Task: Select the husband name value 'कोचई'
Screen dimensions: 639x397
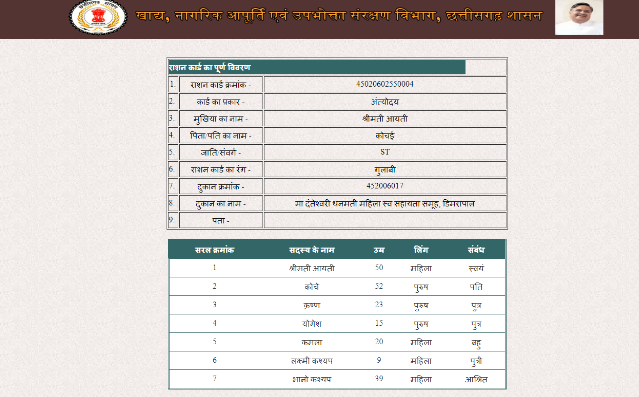Action: (x=385, y=136)
